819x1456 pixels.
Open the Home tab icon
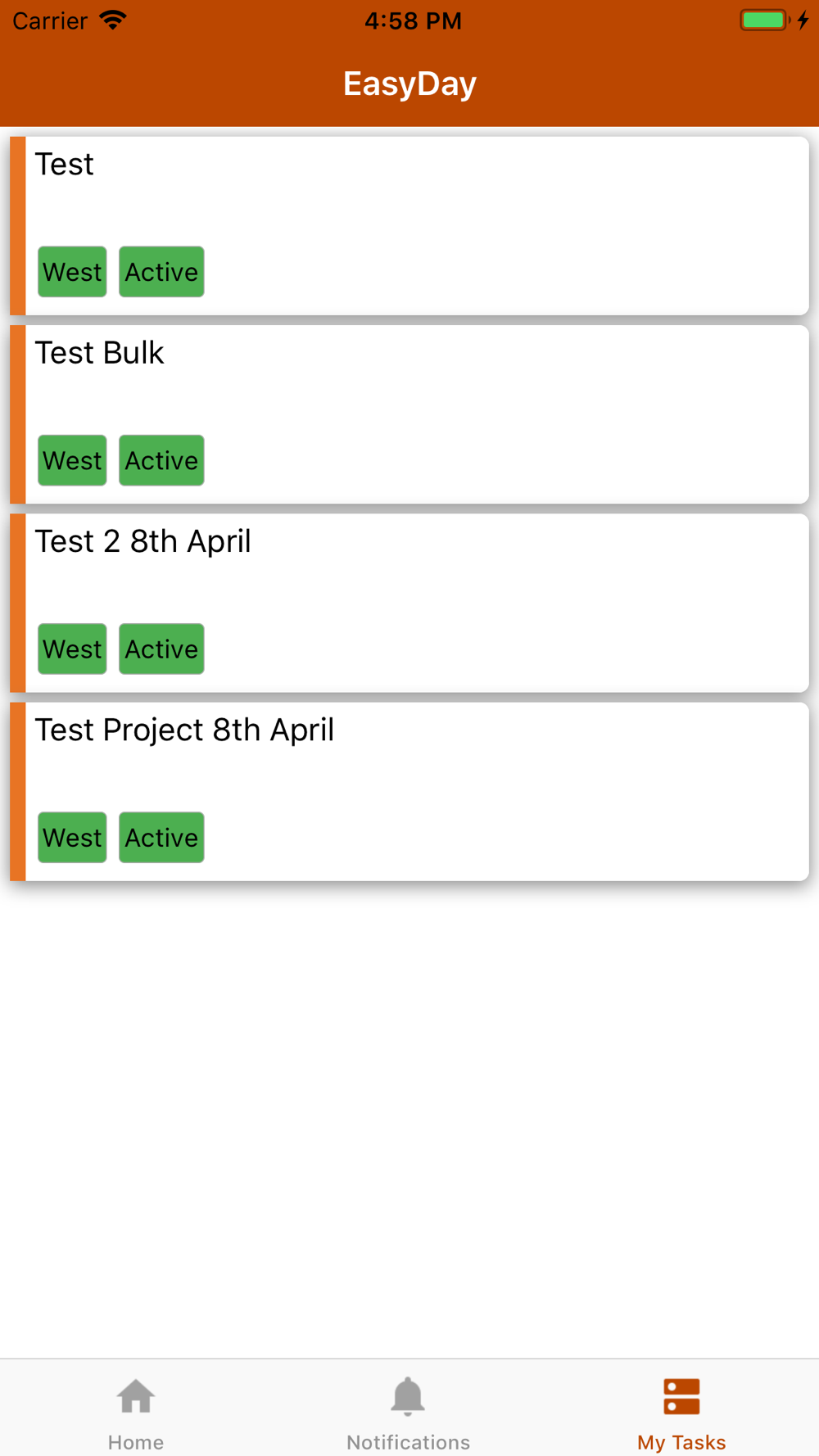pos(136,1396)
